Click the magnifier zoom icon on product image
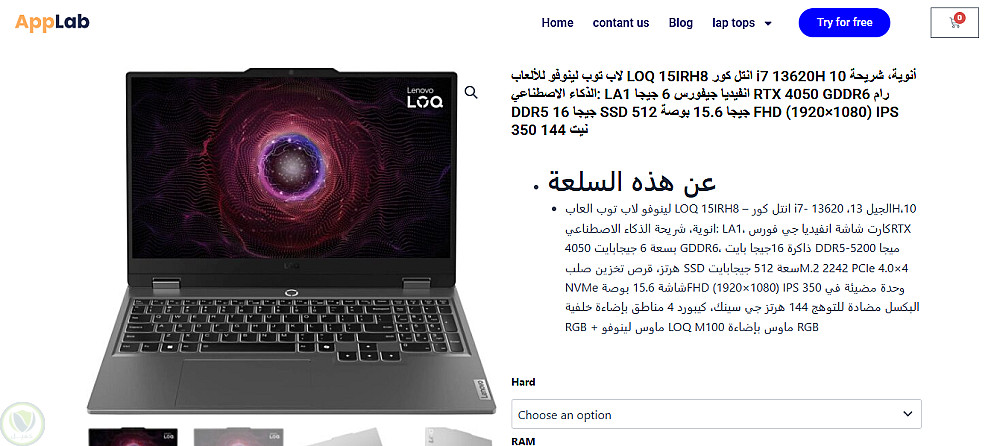The image size is (1000, 446). coord(471,93)
